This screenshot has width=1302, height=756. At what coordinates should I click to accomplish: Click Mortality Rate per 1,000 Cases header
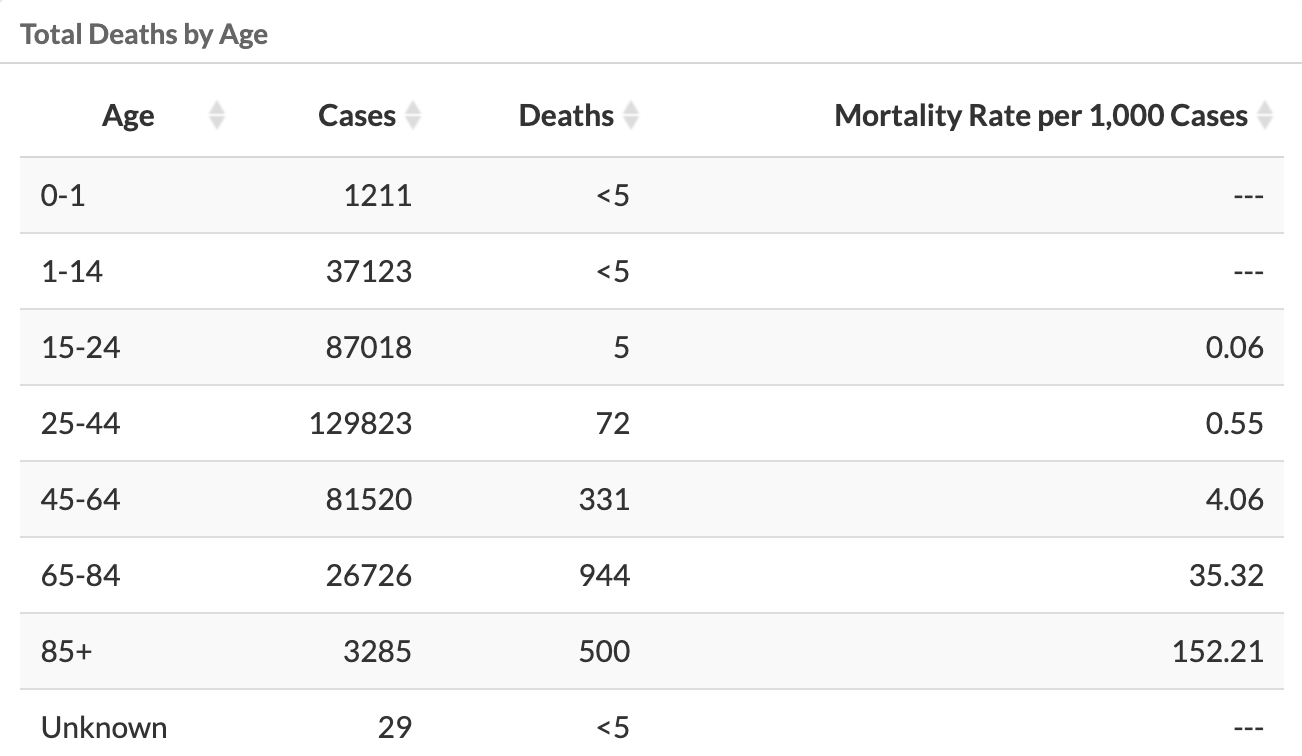(x=1041, y=116)
